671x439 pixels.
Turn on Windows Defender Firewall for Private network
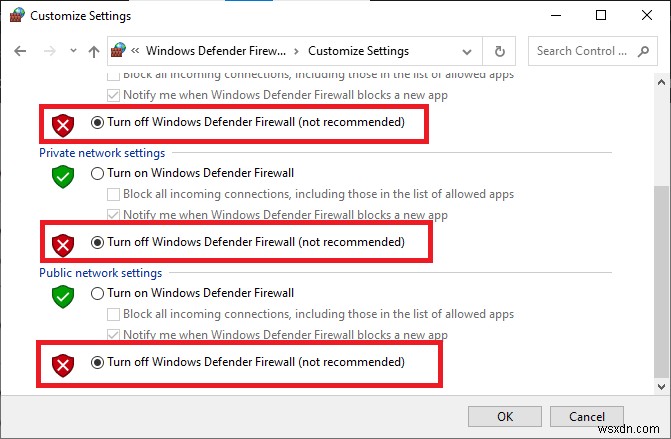point(97,173)
